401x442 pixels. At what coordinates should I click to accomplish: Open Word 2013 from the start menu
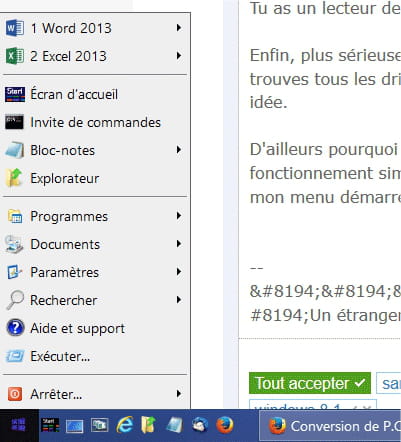(x=95, y=28)
